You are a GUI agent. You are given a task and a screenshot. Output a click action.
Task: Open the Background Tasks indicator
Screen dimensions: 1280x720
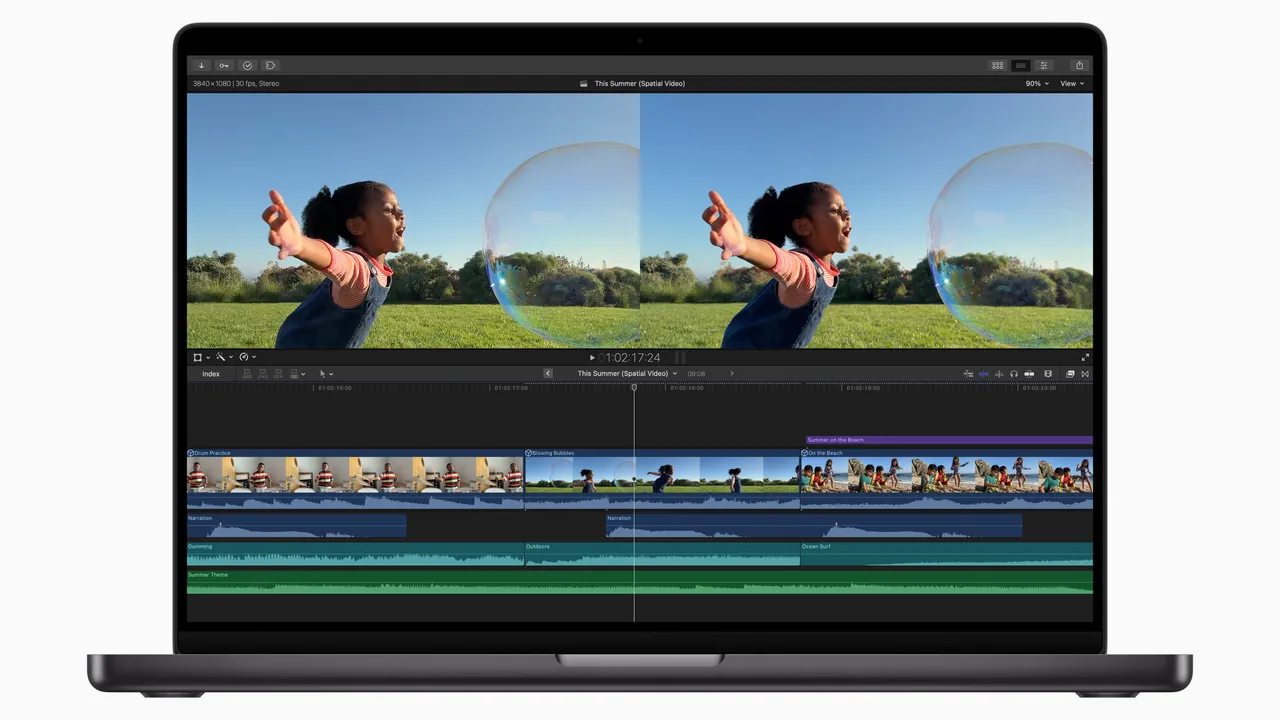tap(247, 65)
